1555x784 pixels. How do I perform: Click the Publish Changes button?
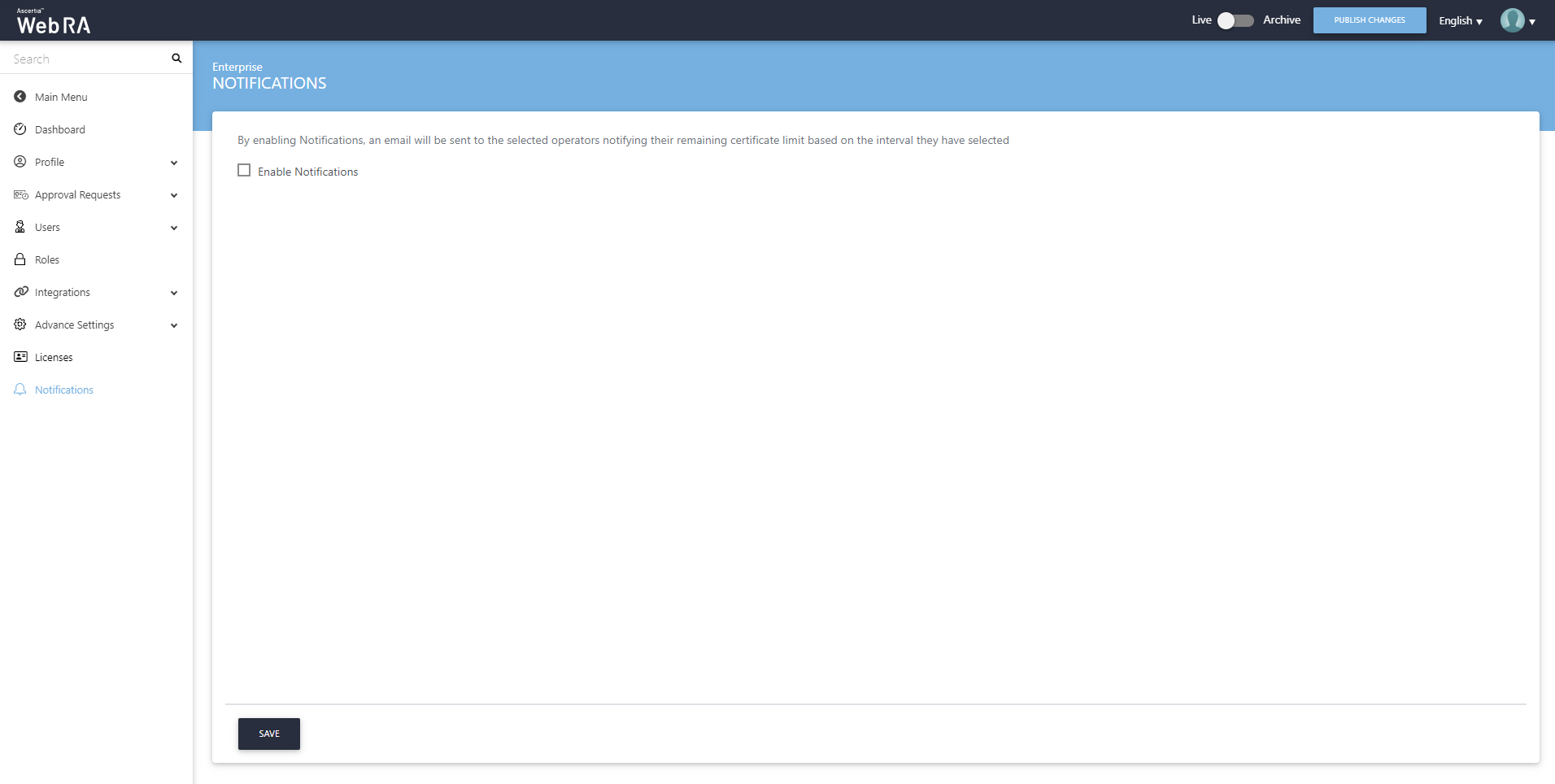1370,20
